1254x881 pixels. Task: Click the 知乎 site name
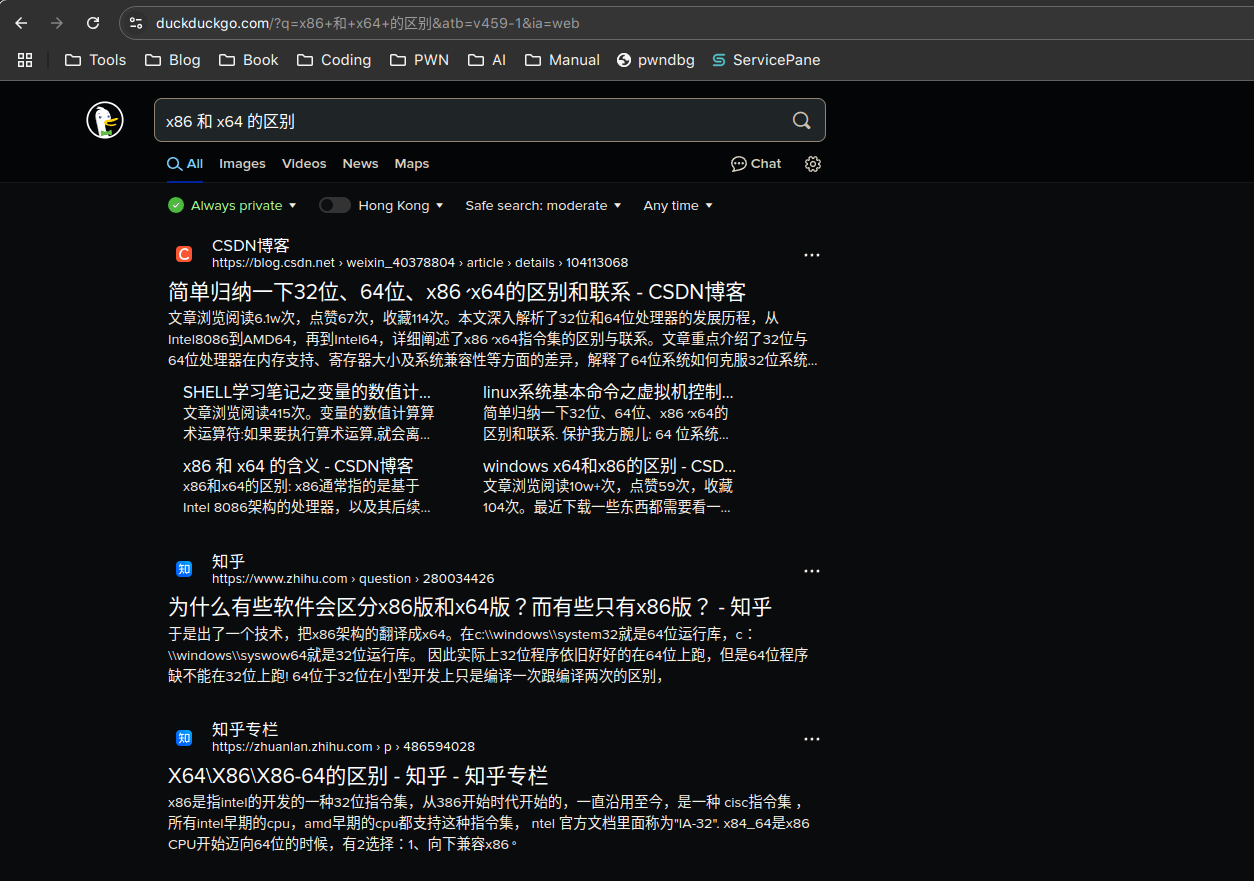coord(228,561)
